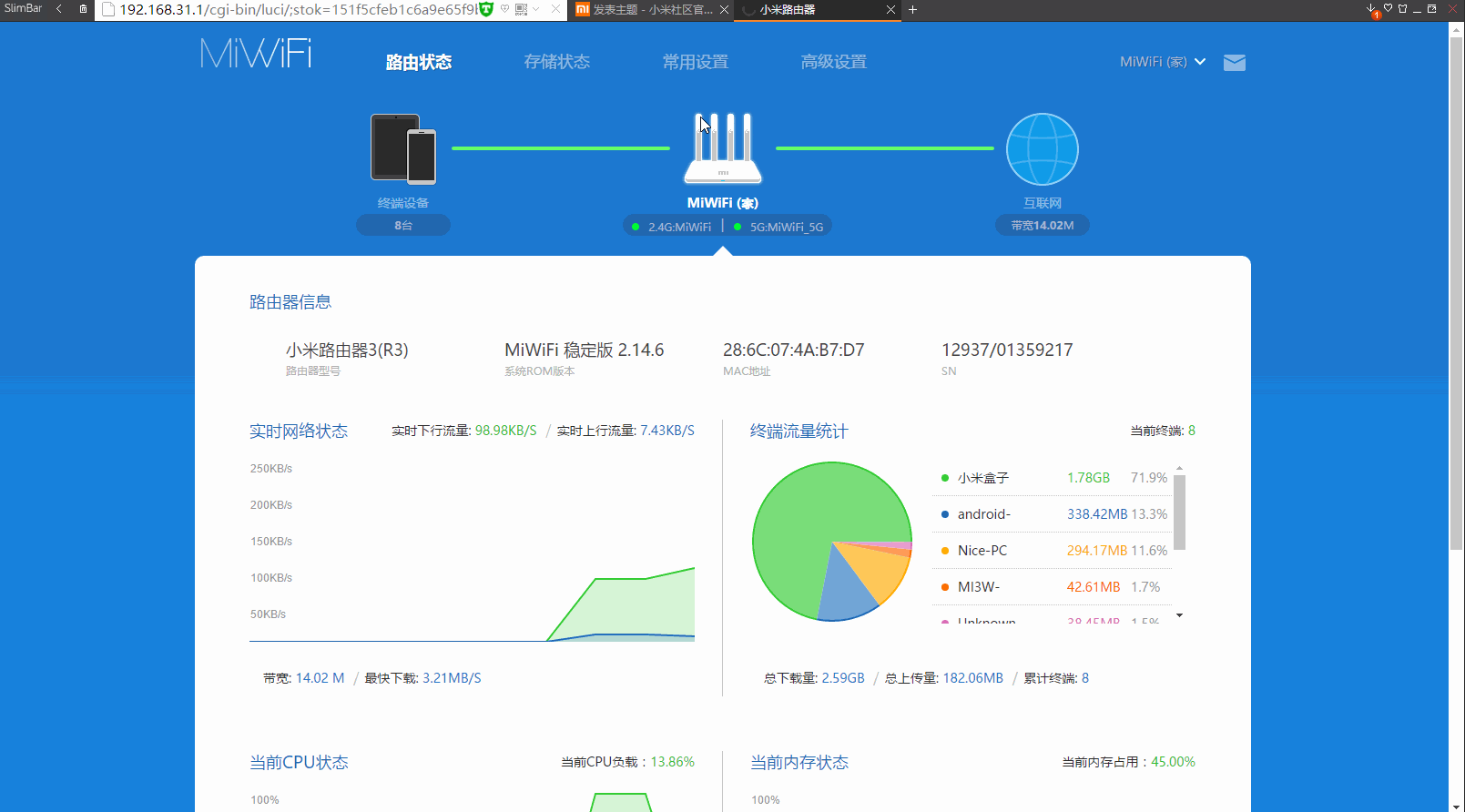Click 总下载量 2.59GB value
1465x812 pixels.
point(843,678)
